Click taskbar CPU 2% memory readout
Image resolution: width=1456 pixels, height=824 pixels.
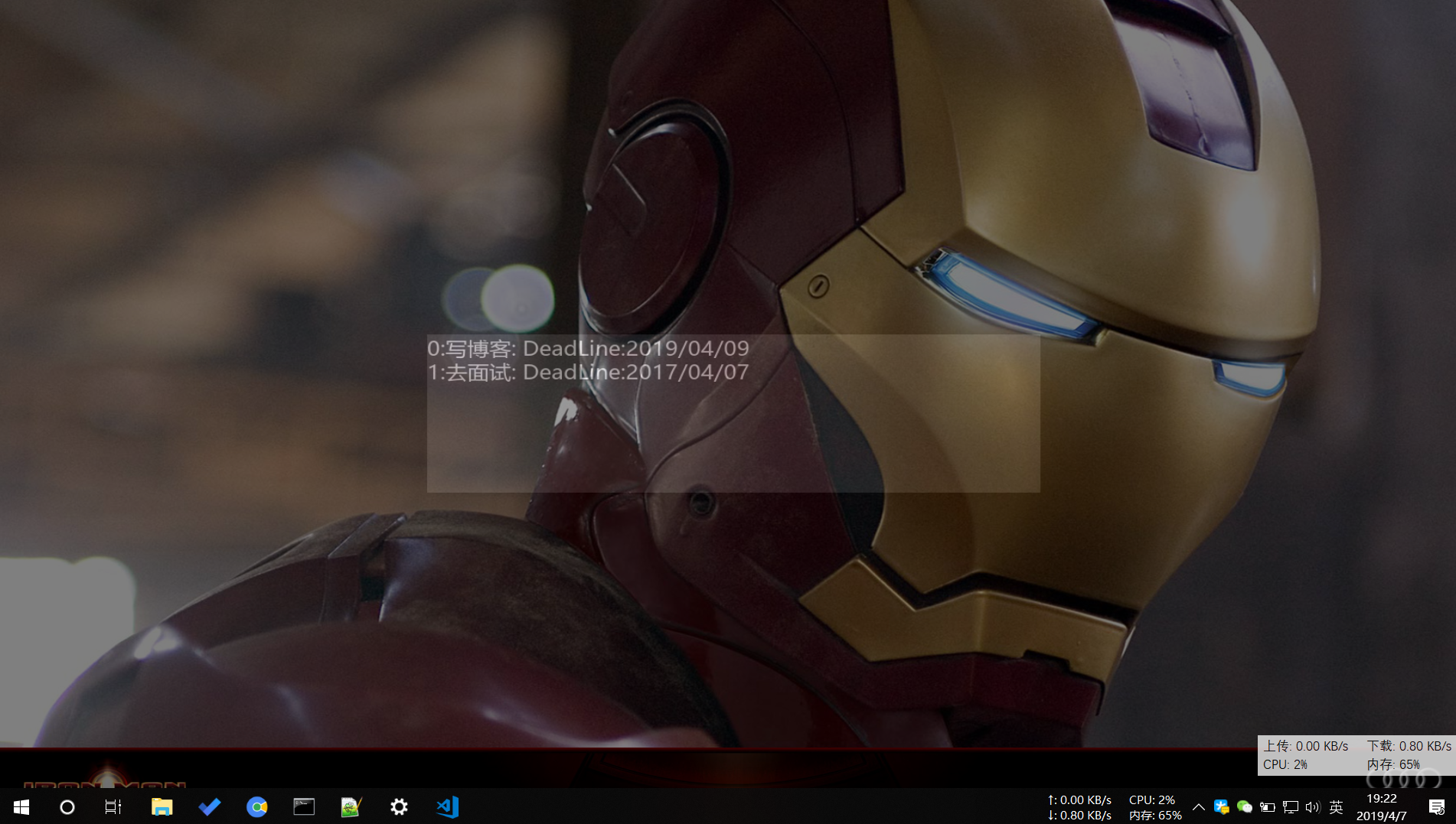(1155, 807)
